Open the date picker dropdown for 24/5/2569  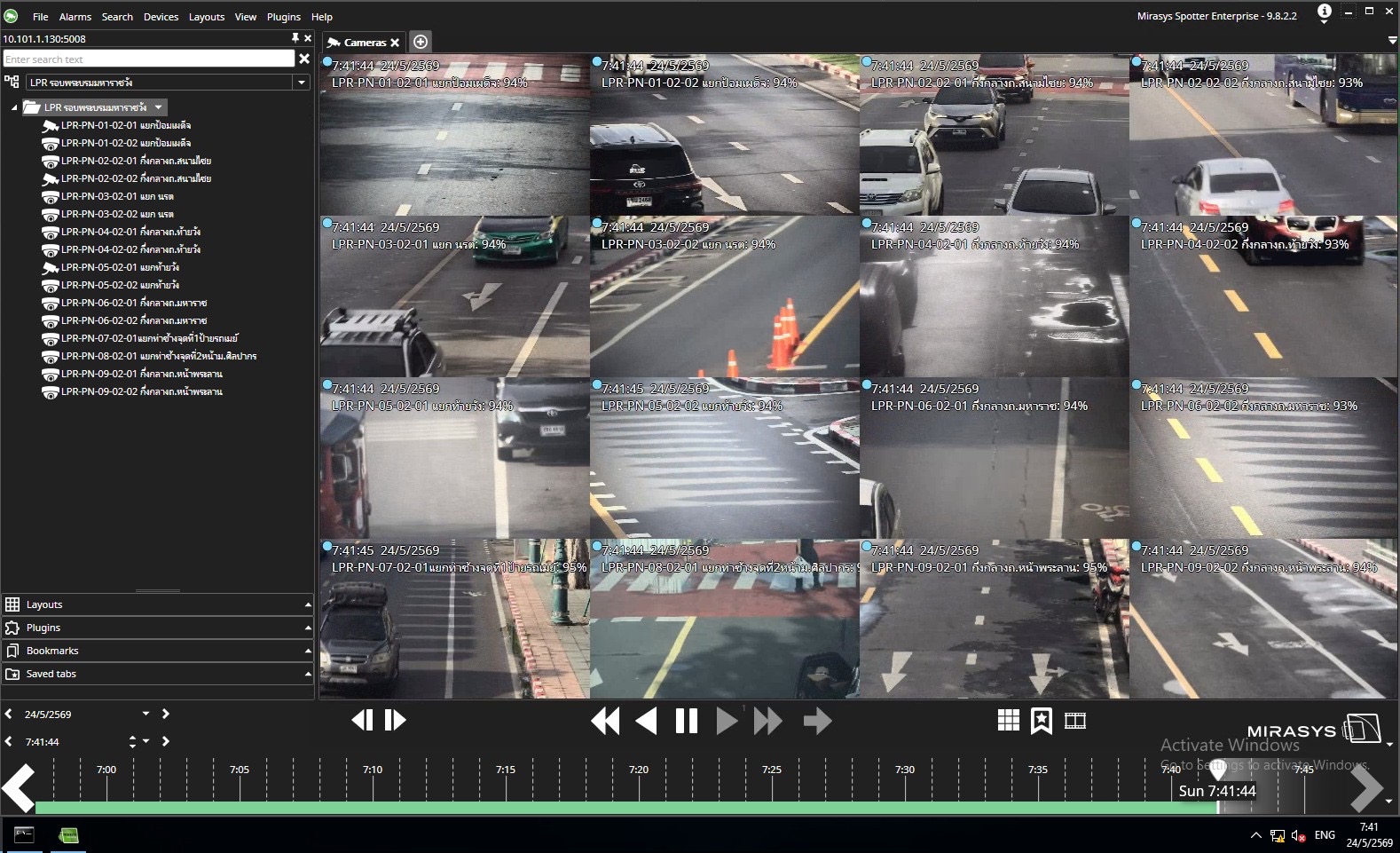146,714
